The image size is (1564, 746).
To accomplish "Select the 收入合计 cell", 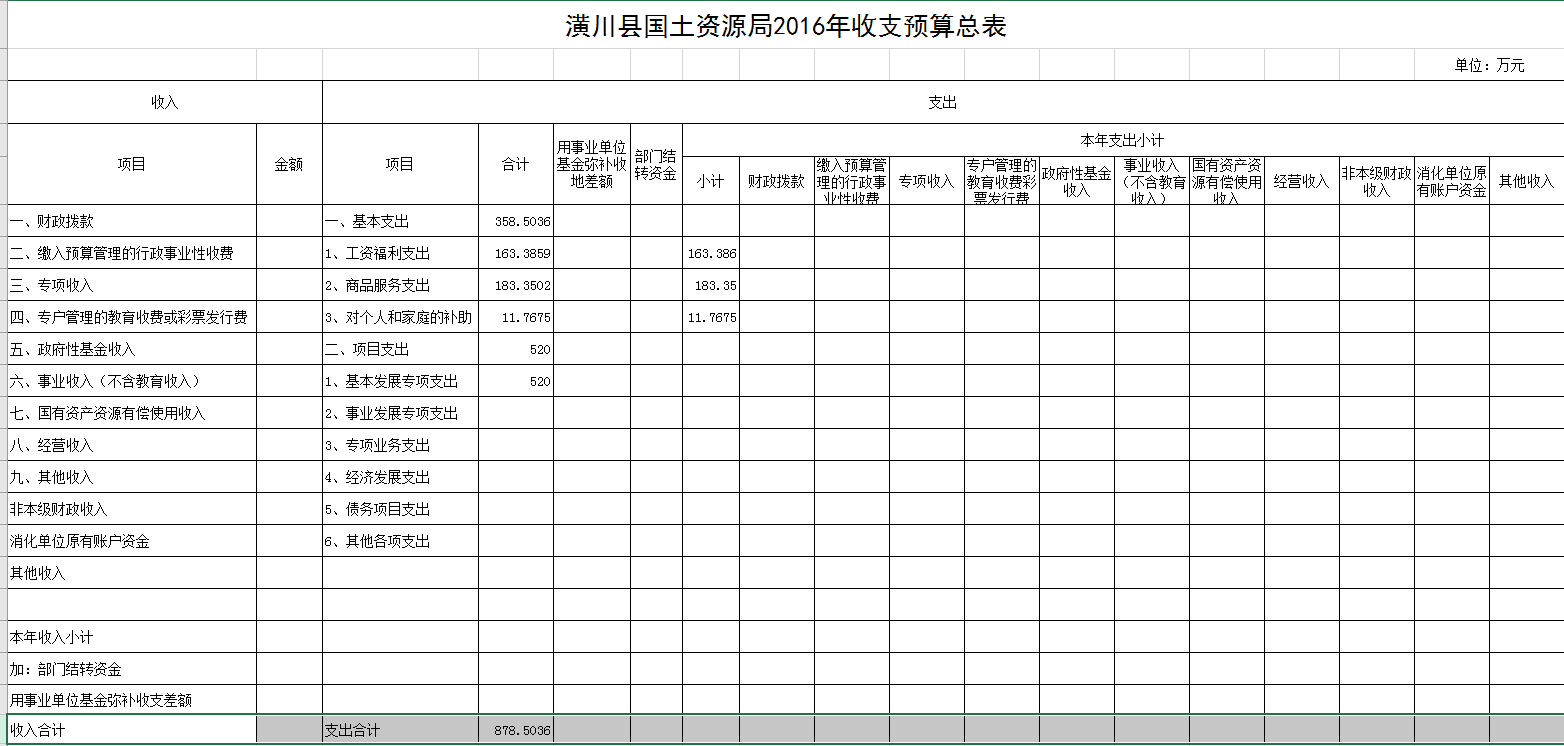I will tap(132, 731).
